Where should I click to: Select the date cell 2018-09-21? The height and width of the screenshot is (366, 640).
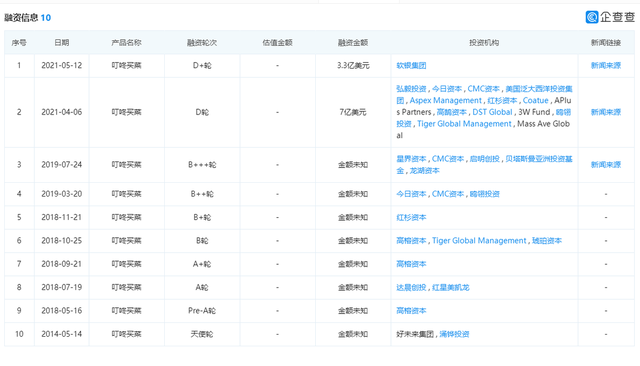tap(62, 264)
